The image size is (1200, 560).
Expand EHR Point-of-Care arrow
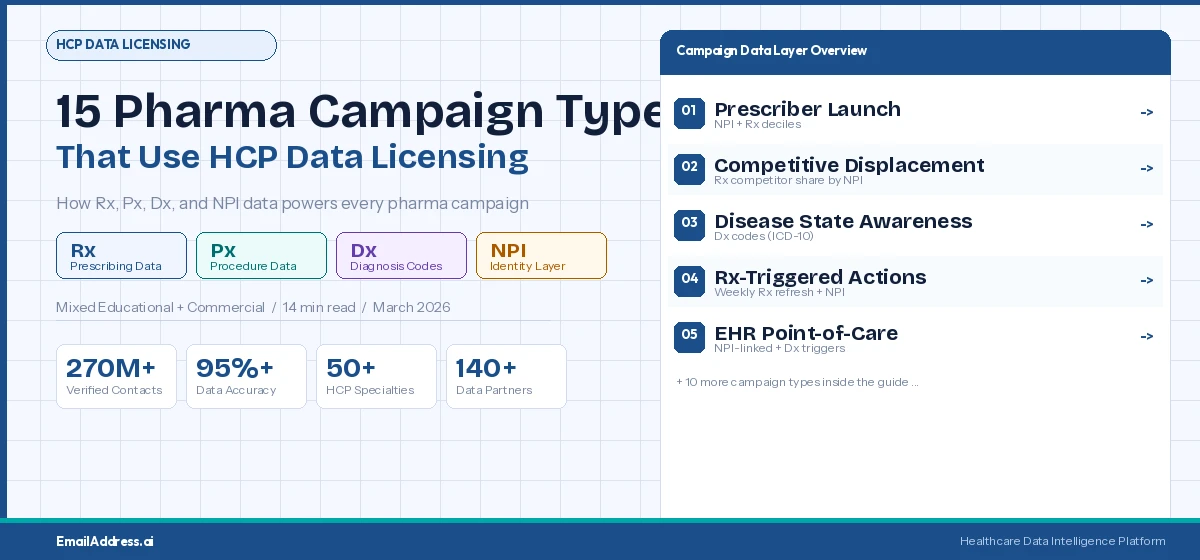1147,337
